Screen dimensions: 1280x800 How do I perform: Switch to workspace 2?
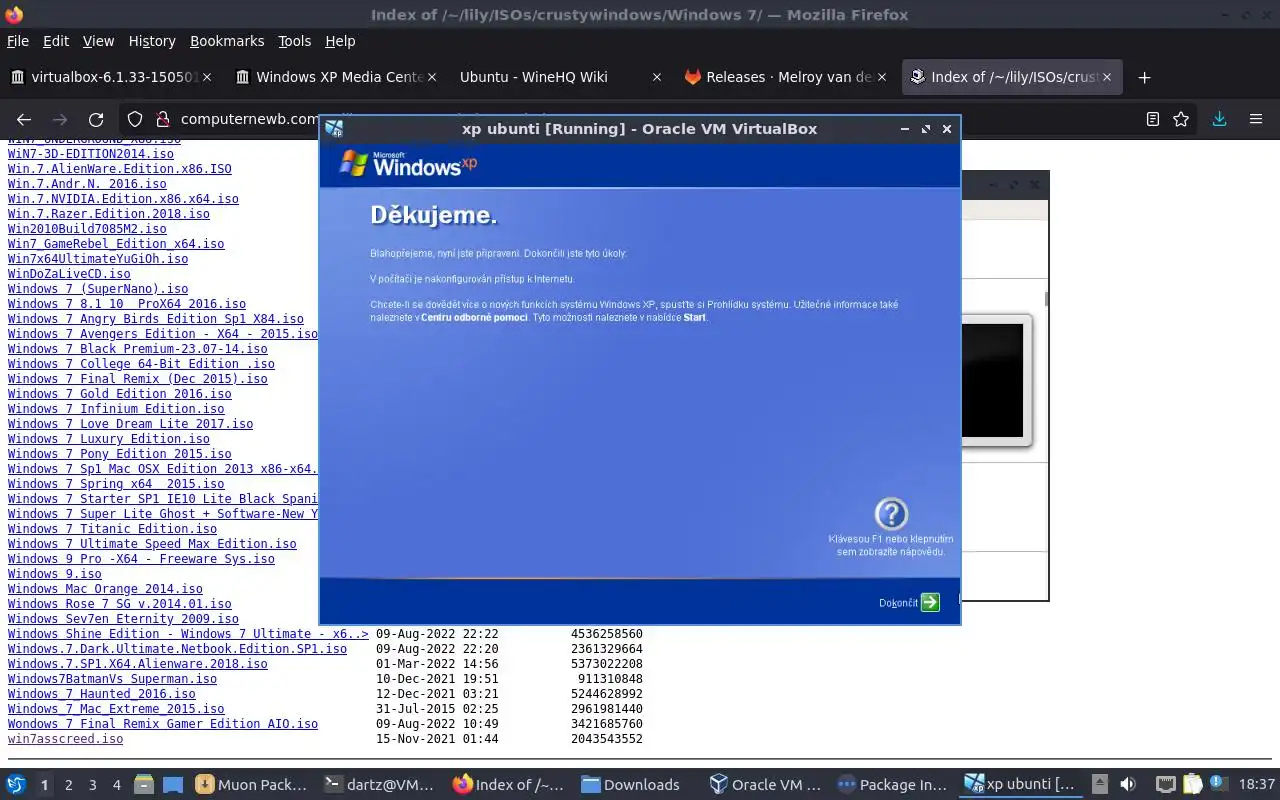[68, 785]
